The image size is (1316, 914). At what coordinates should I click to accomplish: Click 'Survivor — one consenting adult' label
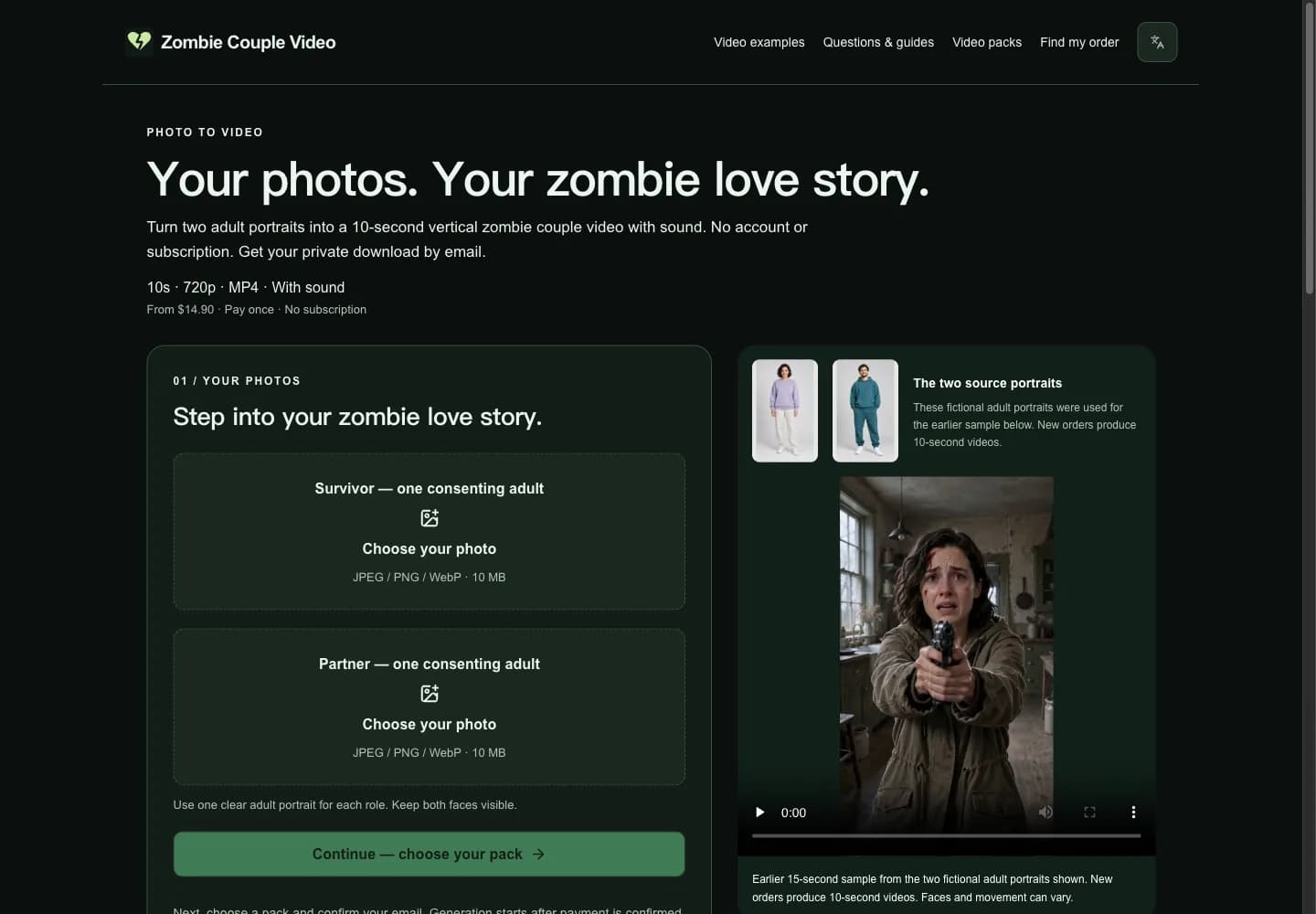tap(430, 488)
